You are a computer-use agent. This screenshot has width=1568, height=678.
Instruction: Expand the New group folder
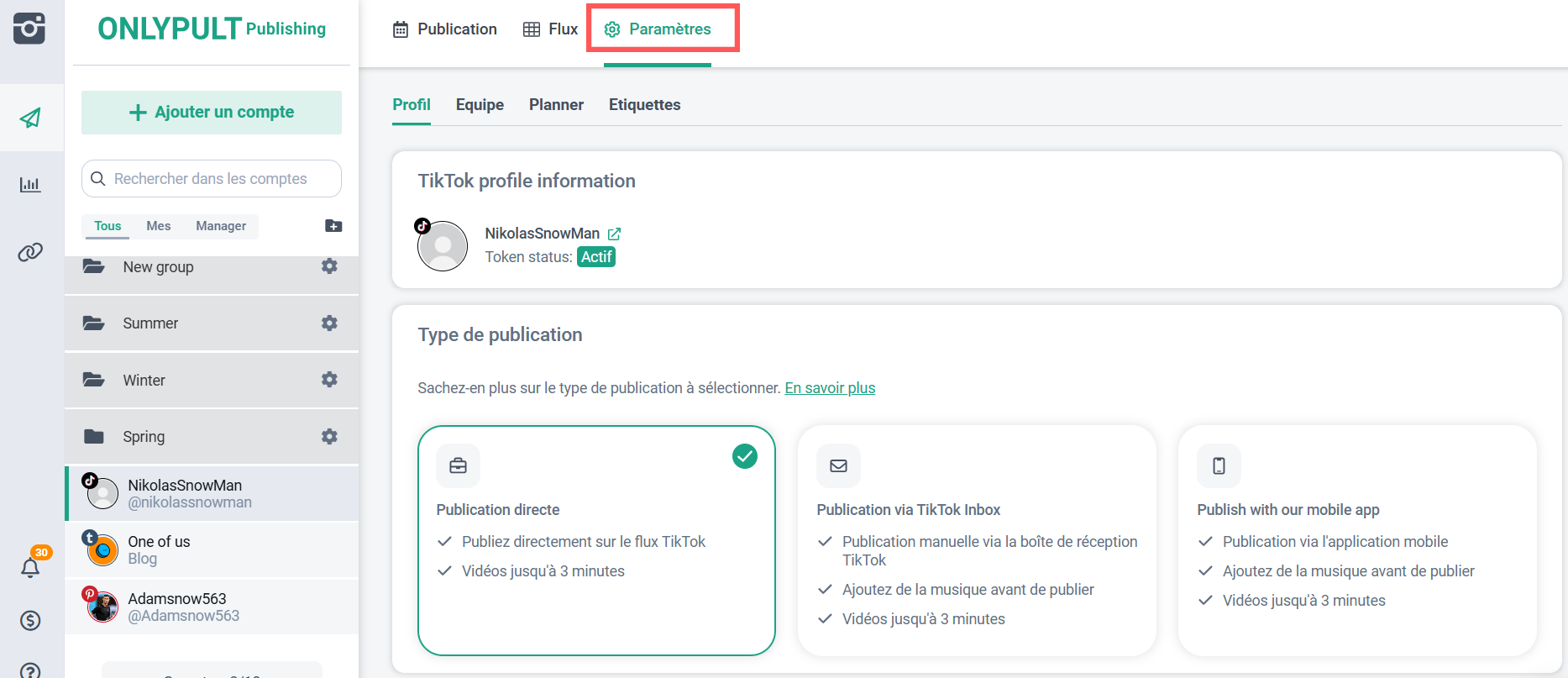click(158, 267)
